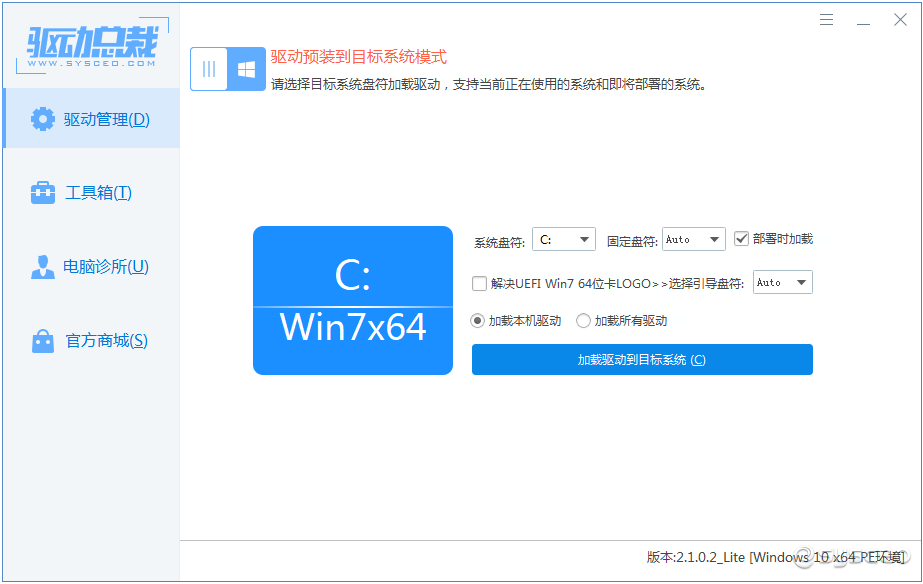Click the person icon for 电脑诊所
923x584 pixels.
pyautogui.click(x=42, y=267)
